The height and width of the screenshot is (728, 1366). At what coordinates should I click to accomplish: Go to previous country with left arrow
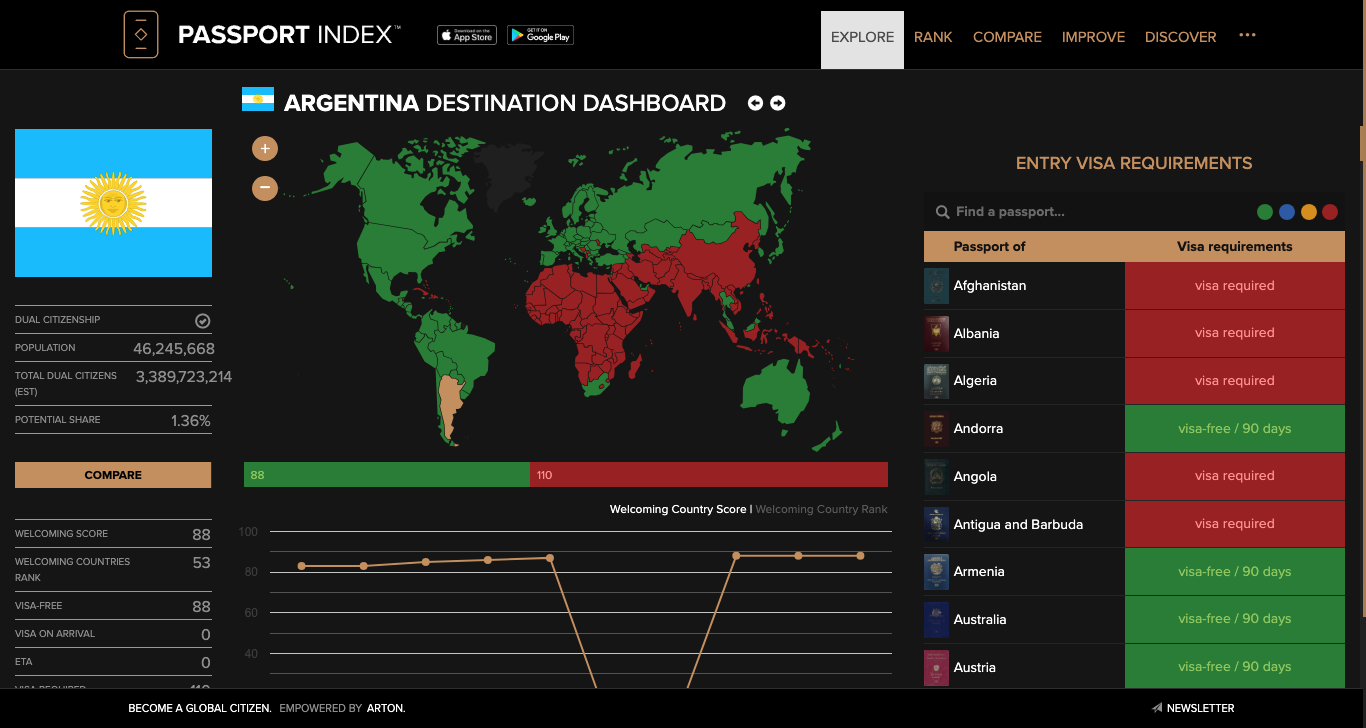(x=755, y=103)
